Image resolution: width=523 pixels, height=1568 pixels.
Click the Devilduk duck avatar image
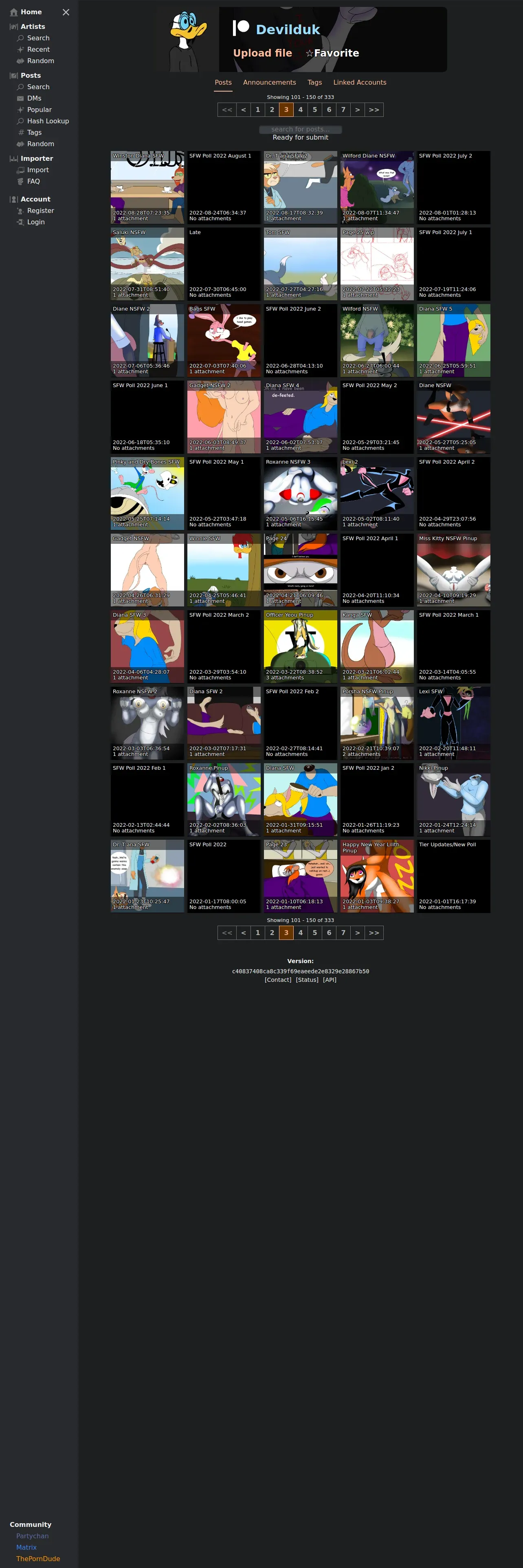(186, 39)
